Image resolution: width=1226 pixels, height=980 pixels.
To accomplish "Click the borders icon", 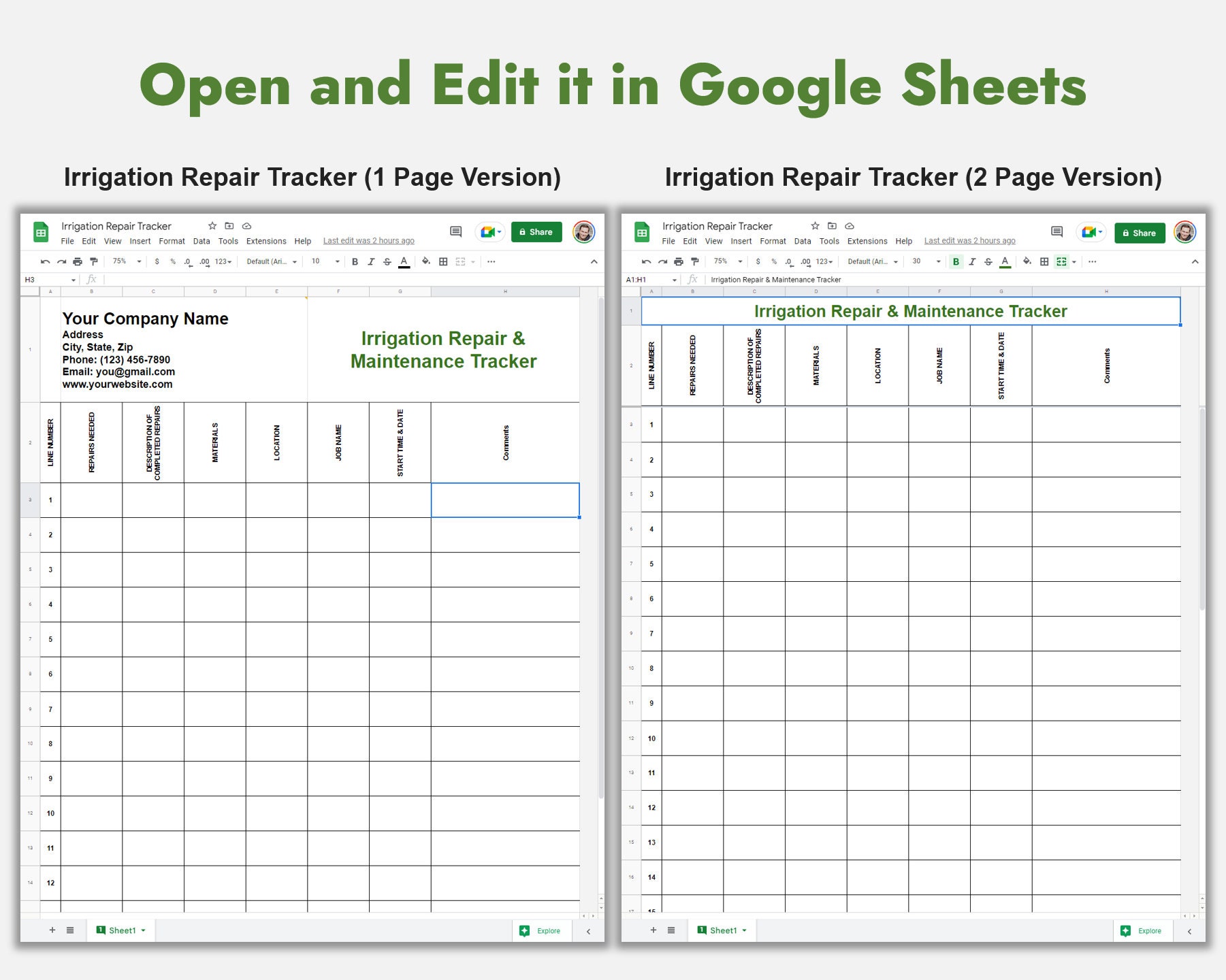I will coord(442,261).
